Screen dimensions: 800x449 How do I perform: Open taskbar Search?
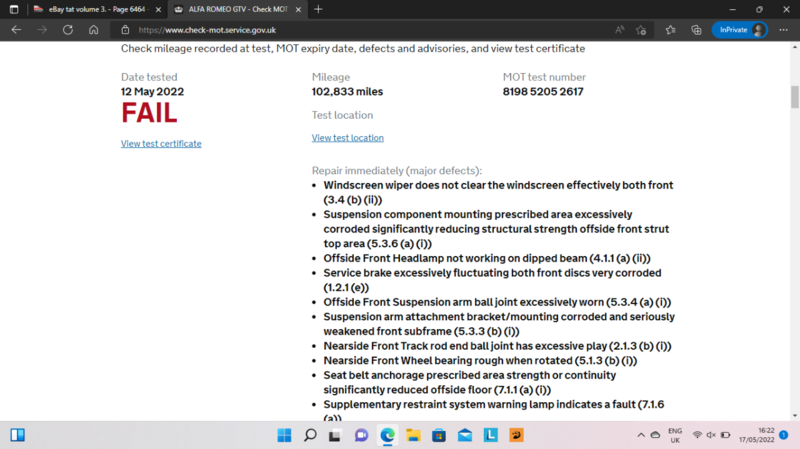(x=310, y=435)
